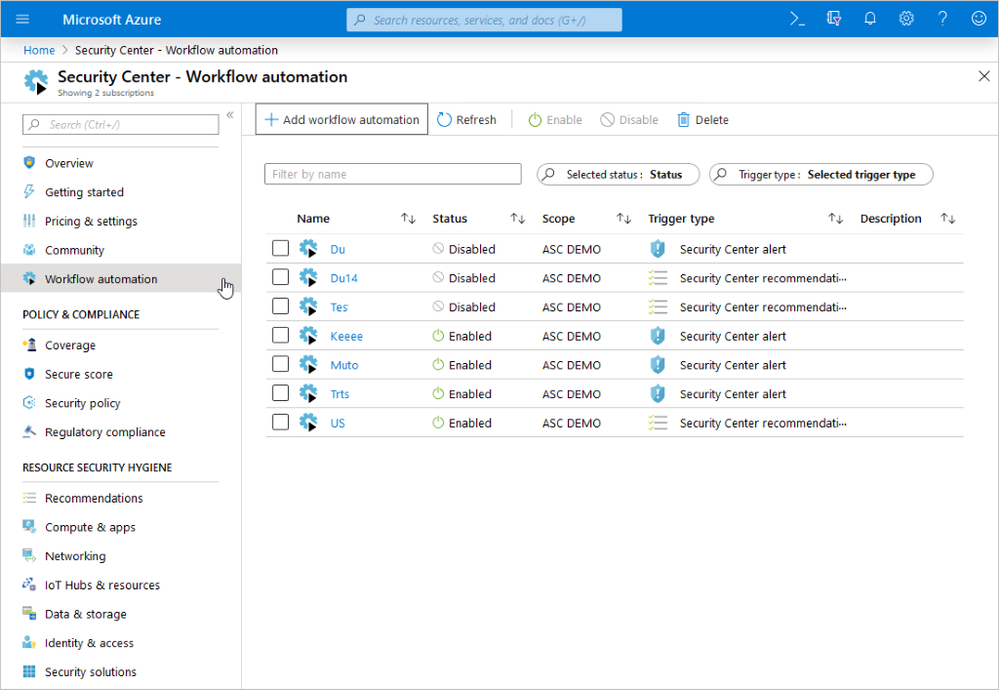
Task: Open the Selected status filter dropdown
Action: click(618, 175)
